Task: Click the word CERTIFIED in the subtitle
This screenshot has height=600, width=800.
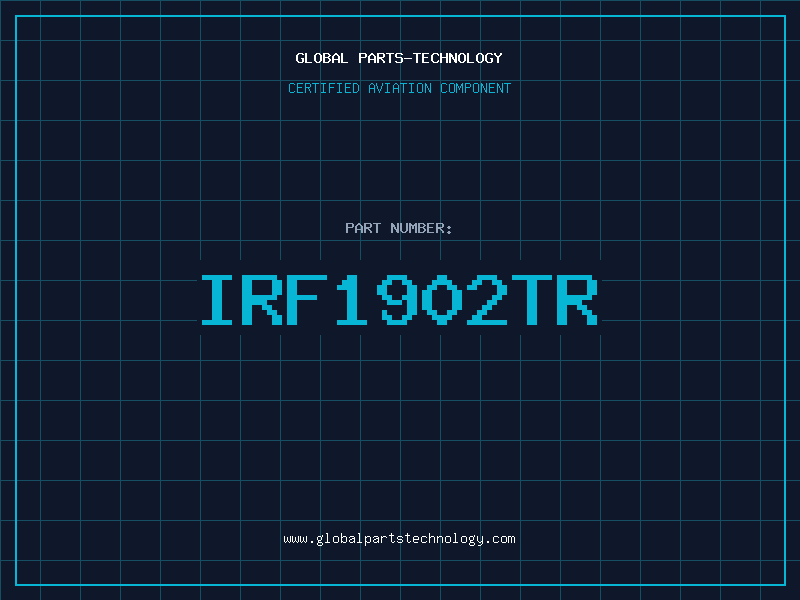Action: pos(323,88)
